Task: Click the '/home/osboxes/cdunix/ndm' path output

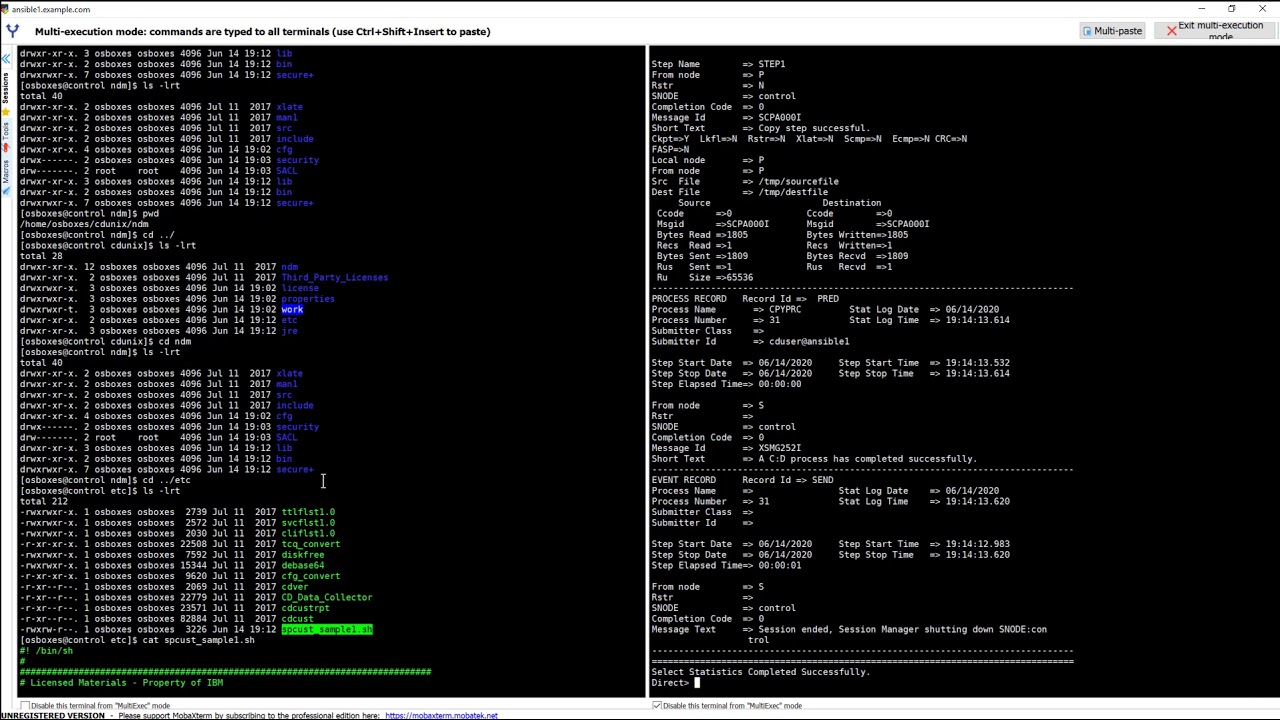Action: click(x=84, y=224)
